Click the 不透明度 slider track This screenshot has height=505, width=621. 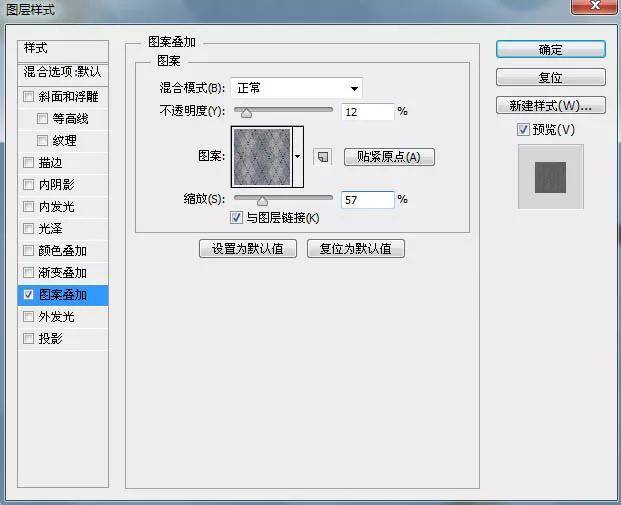tap(284, 110)
